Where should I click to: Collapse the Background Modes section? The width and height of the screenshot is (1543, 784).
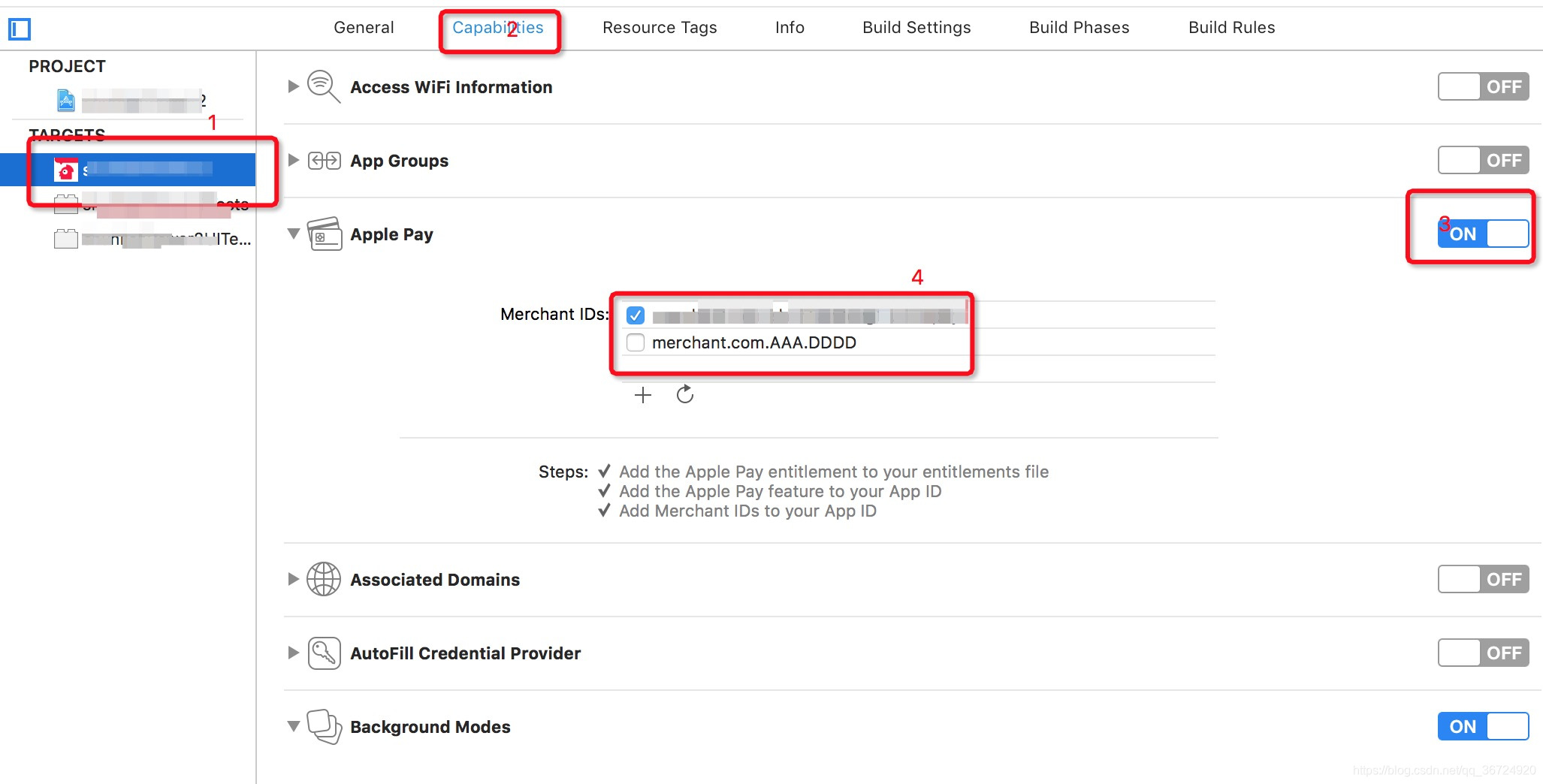(294, 726)
